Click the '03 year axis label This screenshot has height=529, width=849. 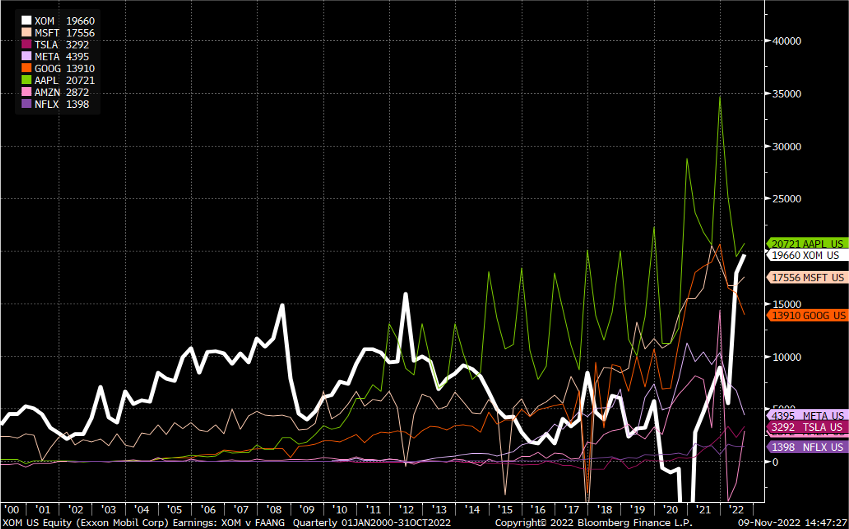pos(110,510)
